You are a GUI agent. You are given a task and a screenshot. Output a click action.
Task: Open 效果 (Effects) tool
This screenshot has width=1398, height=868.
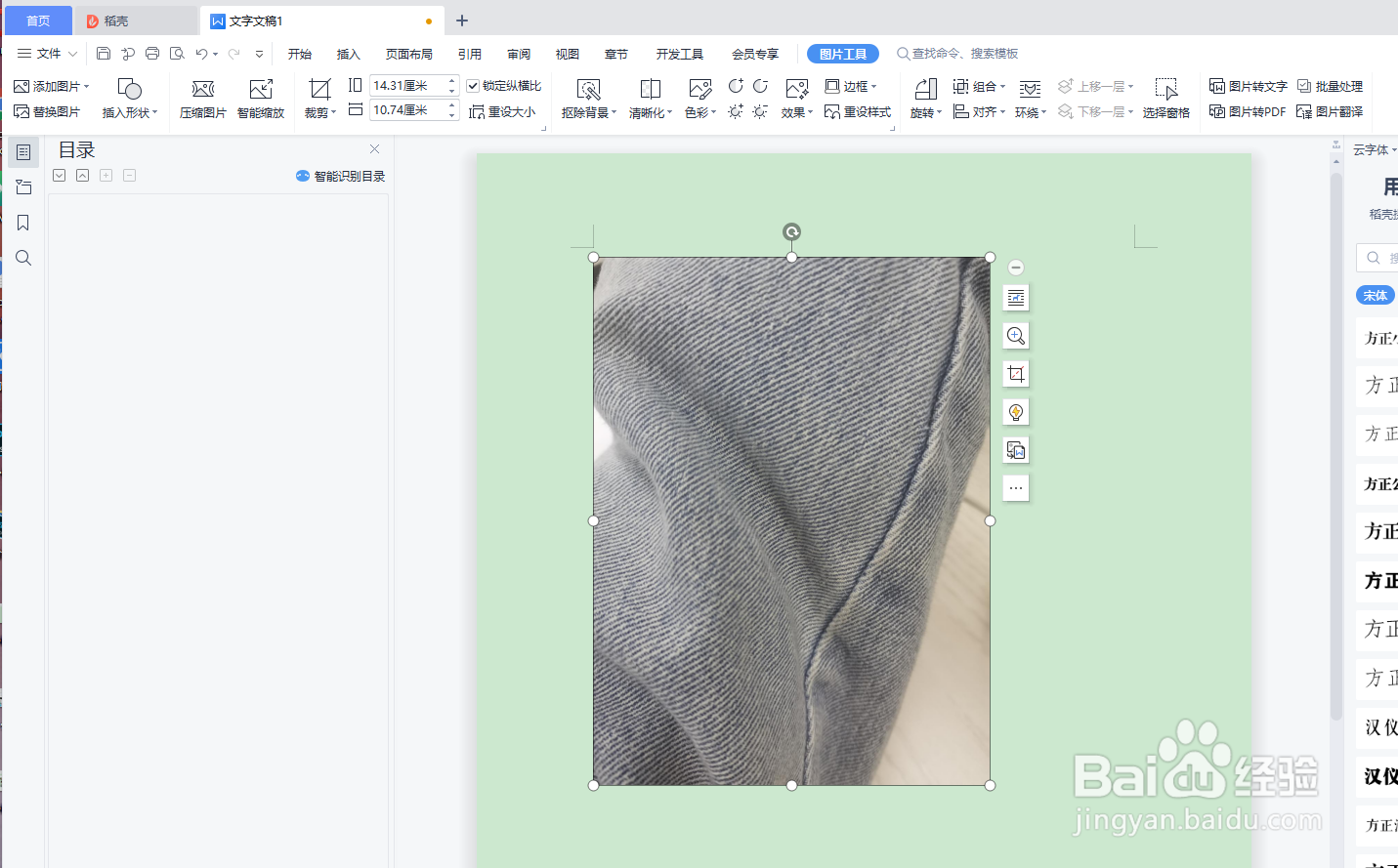point(796,100)
